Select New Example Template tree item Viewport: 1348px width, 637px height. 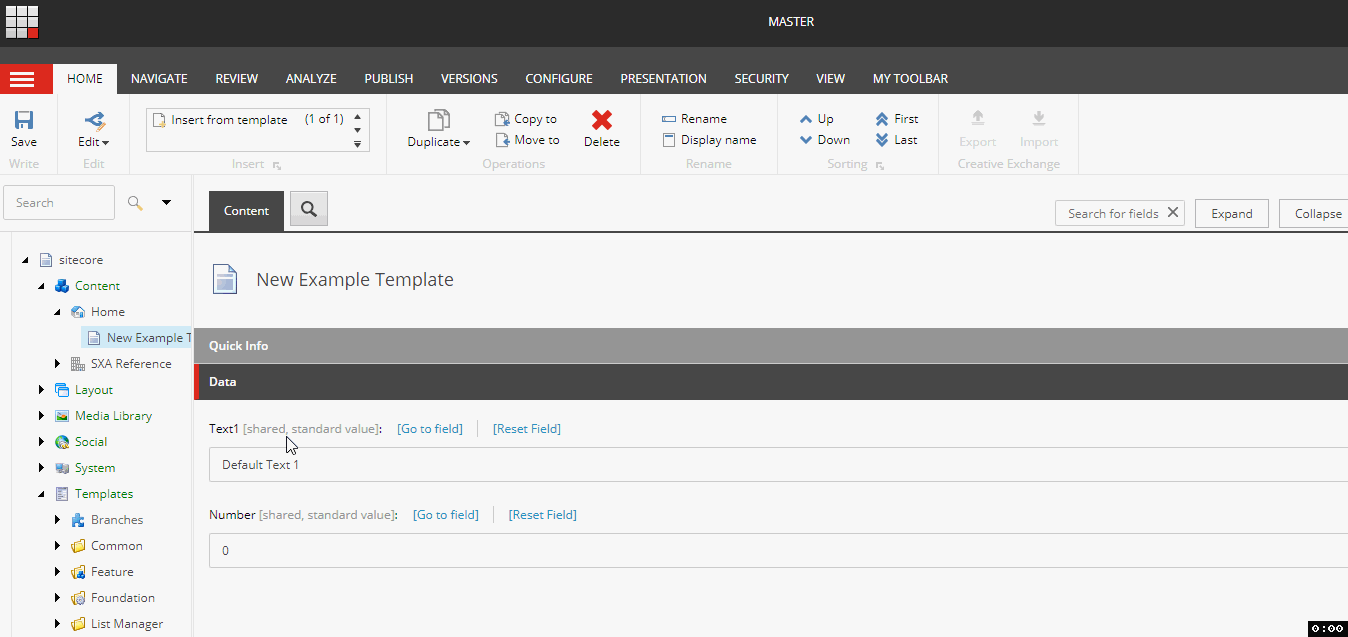(x=138, y=338)
